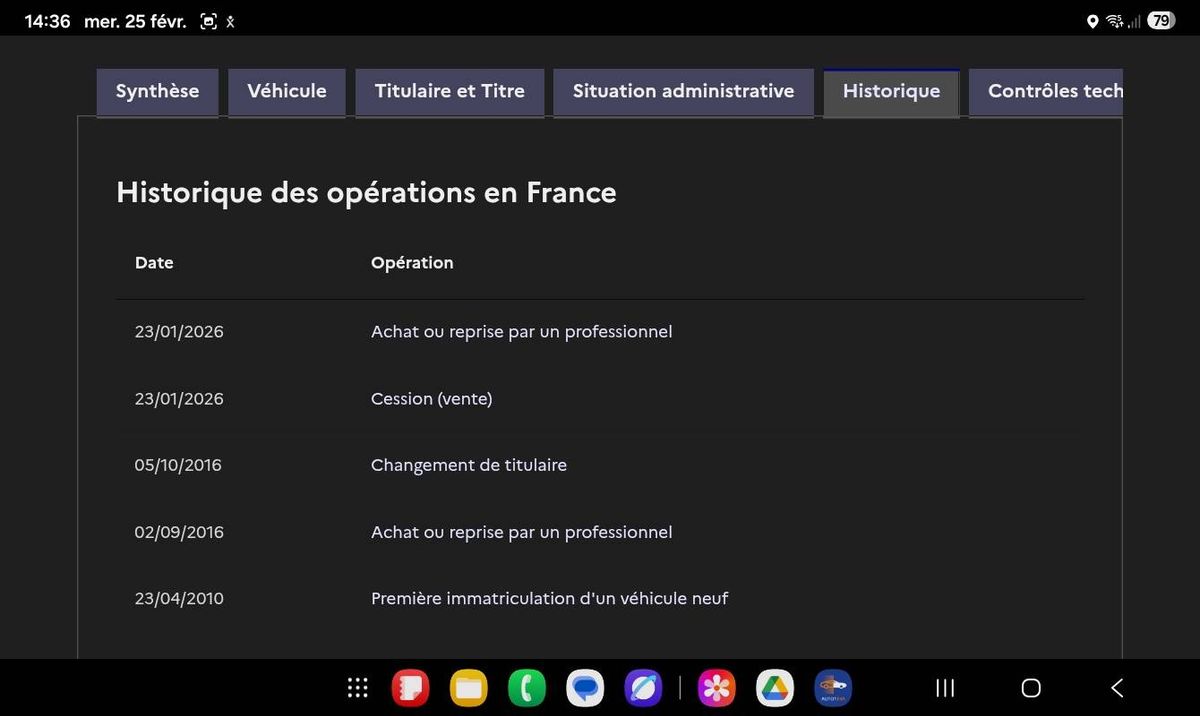
Task: Tap the home navigation button
Action: pyautogui.click(x=1031, y=688)
